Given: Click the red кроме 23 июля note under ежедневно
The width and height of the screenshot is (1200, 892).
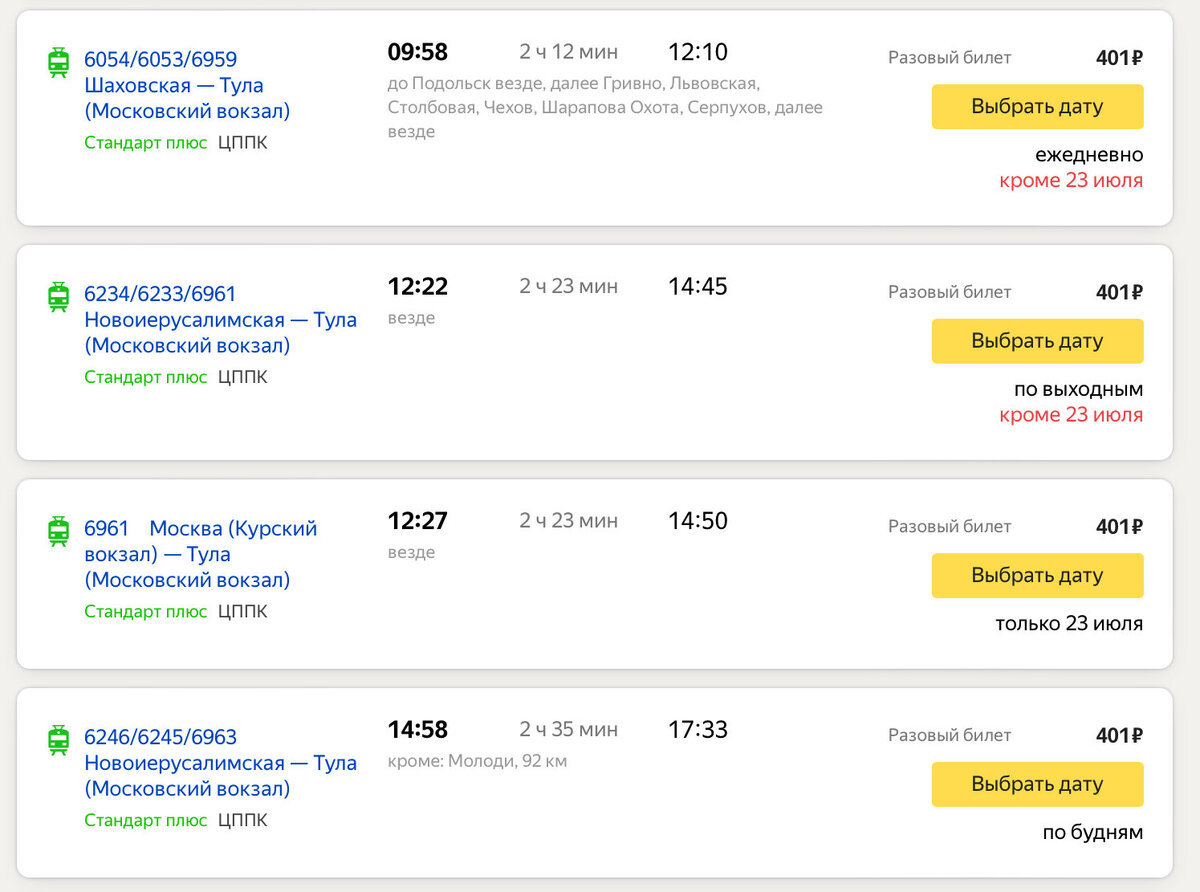Looking at the screenshot, I should 1070,181.
